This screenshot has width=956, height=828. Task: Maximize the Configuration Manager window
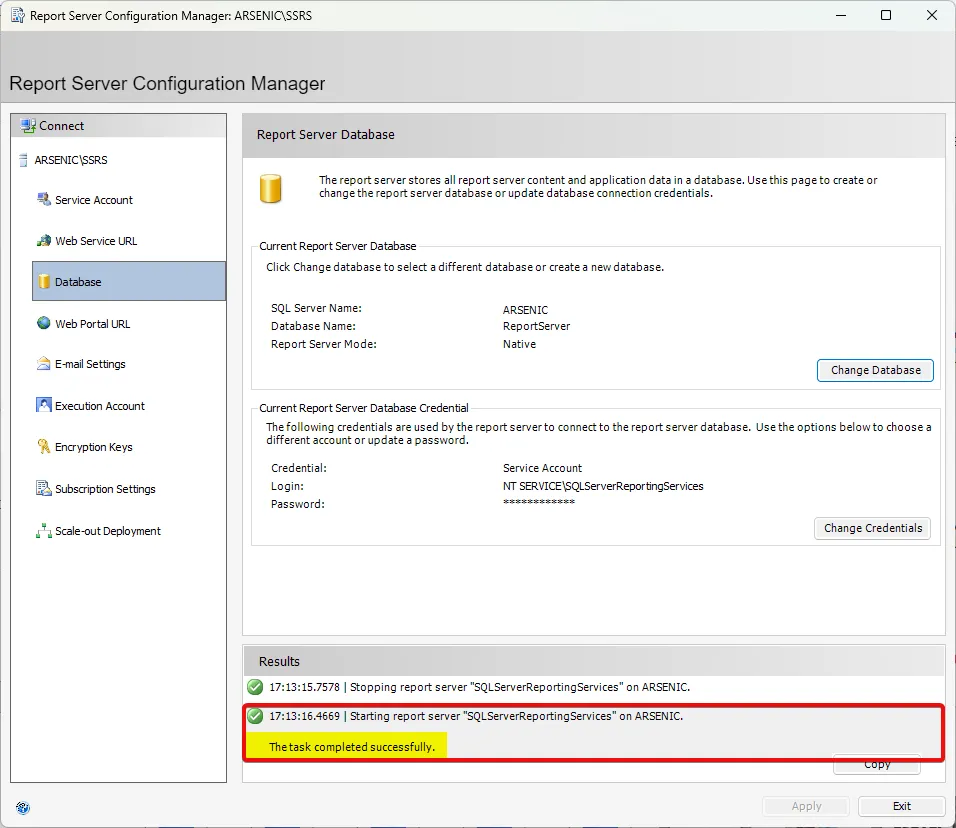886,15
